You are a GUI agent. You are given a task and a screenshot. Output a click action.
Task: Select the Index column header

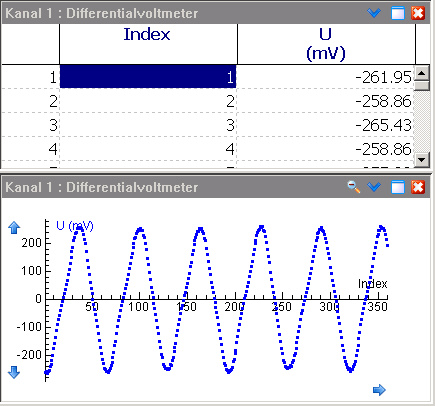pos(148,44)
